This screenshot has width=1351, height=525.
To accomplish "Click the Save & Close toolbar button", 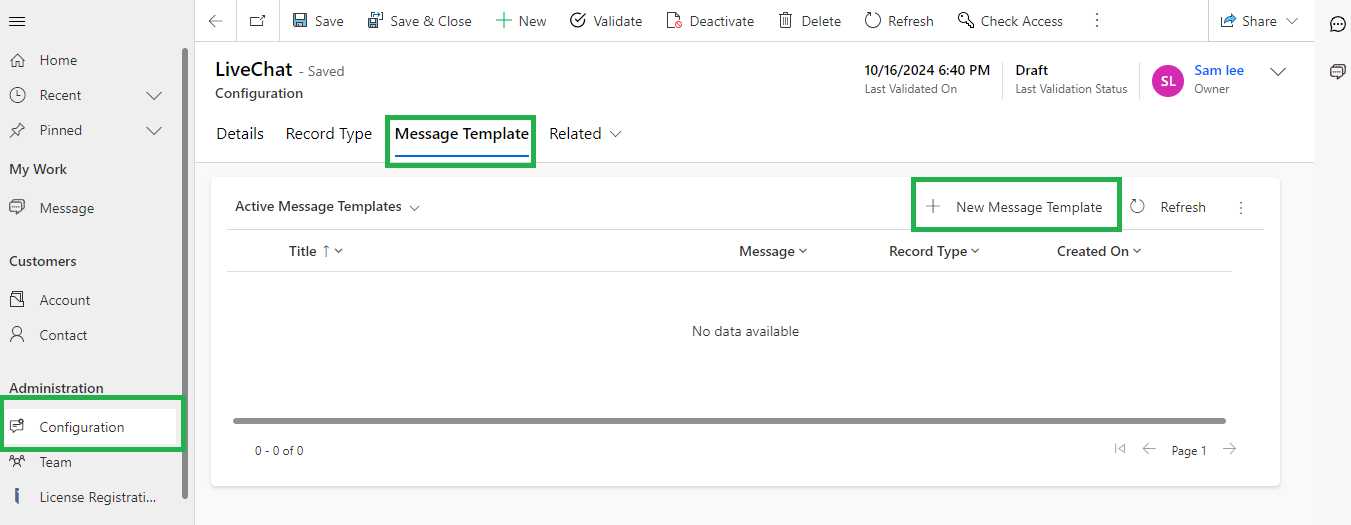I will point(419,21).
